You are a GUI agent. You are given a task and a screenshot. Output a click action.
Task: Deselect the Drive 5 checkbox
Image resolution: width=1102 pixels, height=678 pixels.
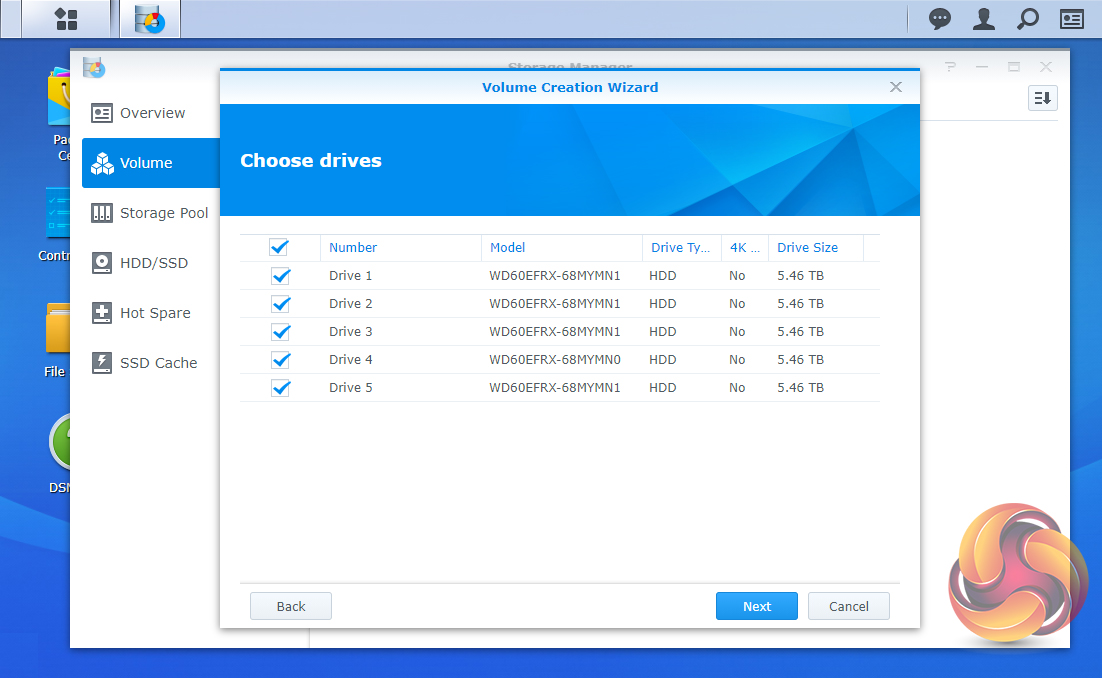coord(280,388)
